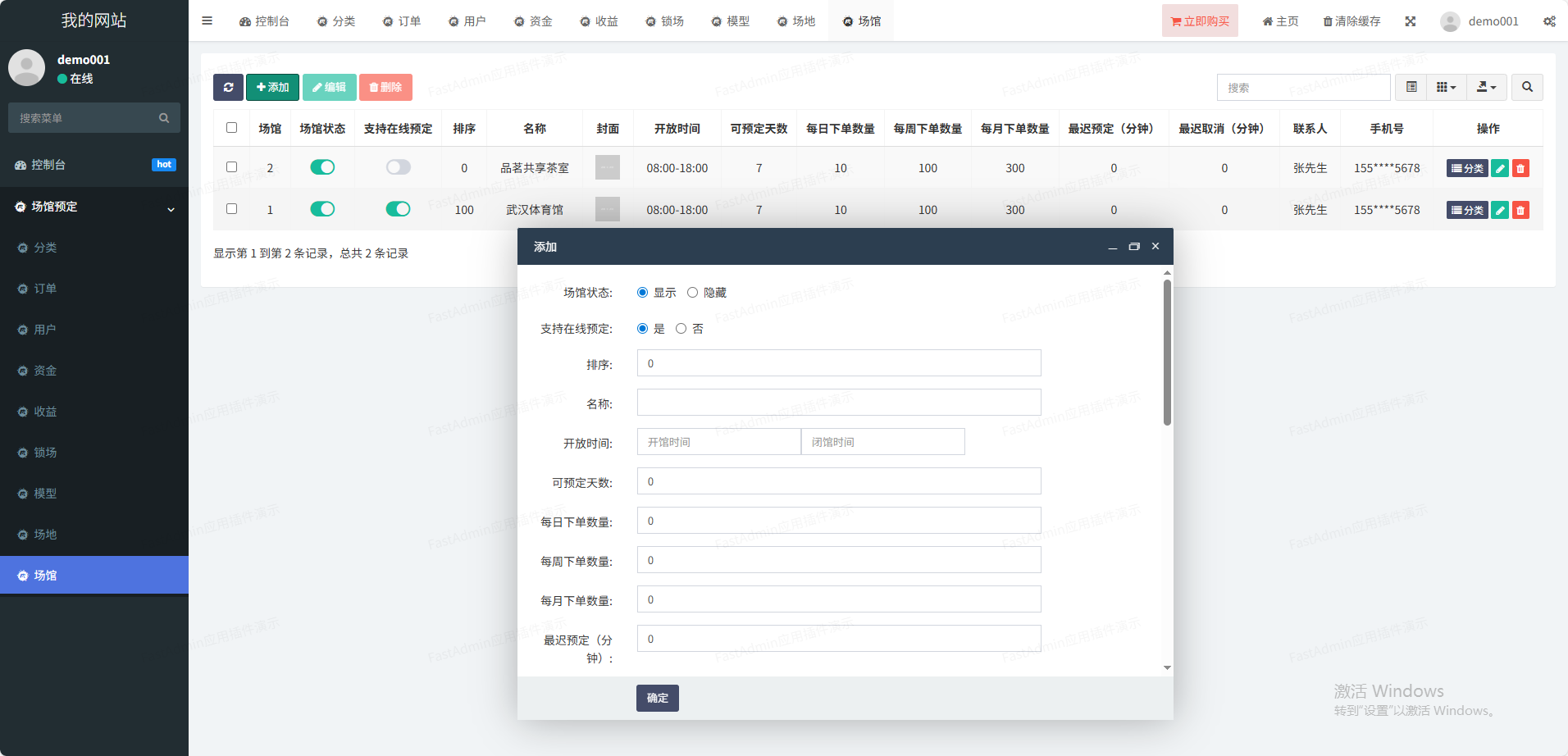Switch to the 订单 tab in top navigation

coord(402,21)
